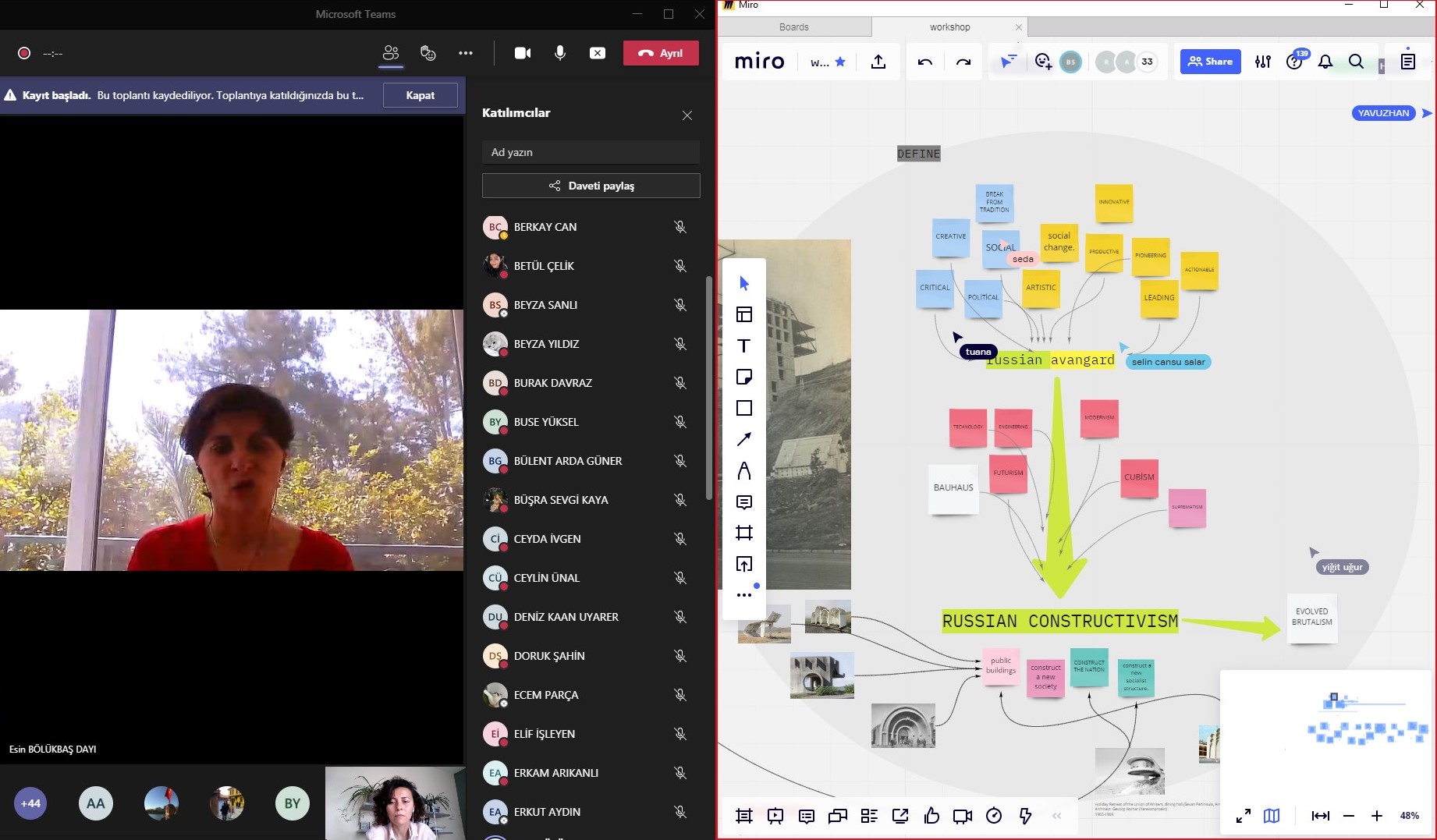Open the Miro help icon with 139 badge
Image resolution: width=1437 pixels, height=840 pixels.
(1295, 61)
